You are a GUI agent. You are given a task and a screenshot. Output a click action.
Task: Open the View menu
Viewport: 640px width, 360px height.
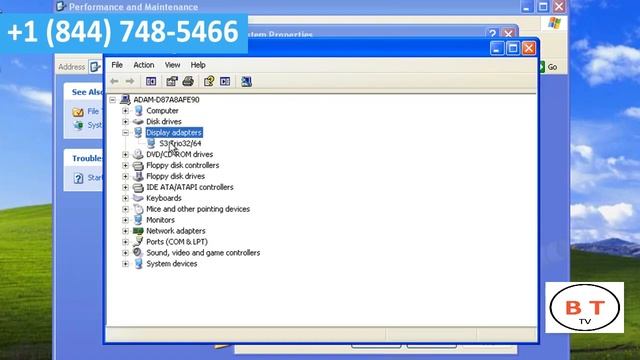[x=172, y=65]
